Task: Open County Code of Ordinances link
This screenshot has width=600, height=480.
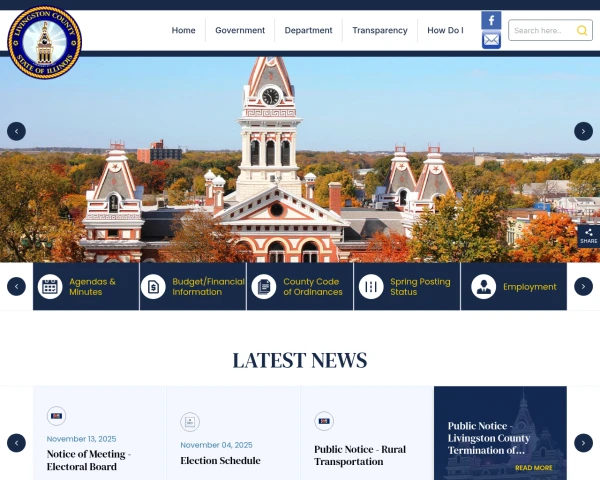Action: tap(313, 287)
